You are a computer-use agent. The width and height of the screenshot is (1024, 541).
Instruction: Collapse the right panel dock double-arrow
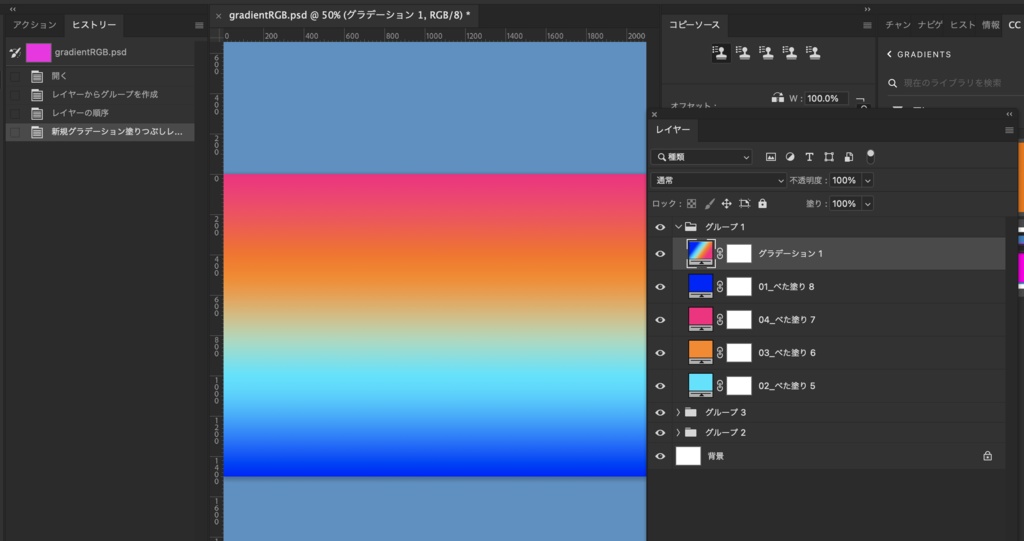(867, 9)
